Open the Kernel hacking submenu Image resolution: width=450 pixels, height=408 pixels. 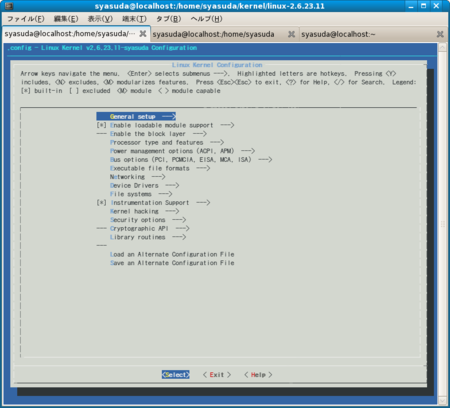(145, 211)
